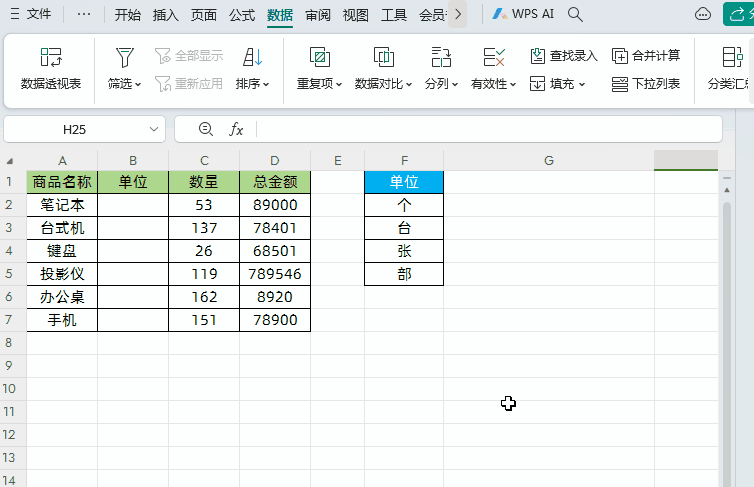754x487 pixels.
Task: Click cell with 台式机
Action: pyautogui.click(x=62, y=228)
